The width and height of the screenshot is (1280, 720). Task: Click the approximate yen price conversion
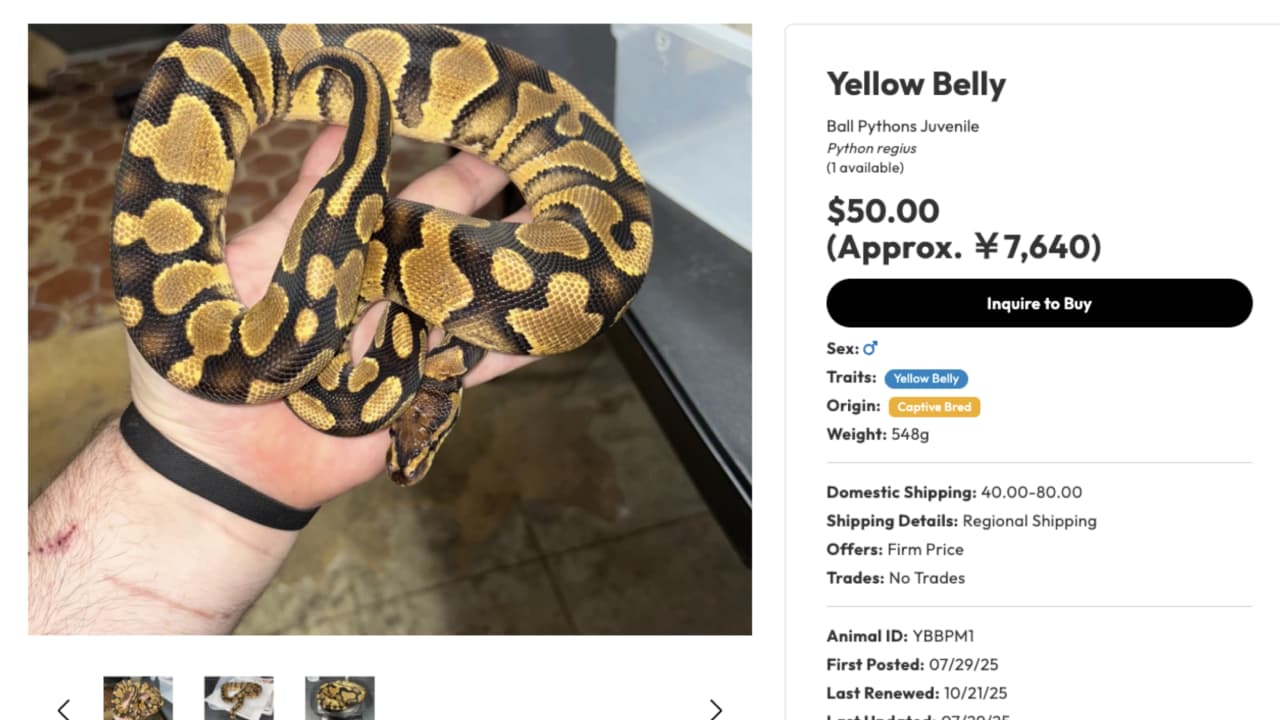tap(964, 246)
